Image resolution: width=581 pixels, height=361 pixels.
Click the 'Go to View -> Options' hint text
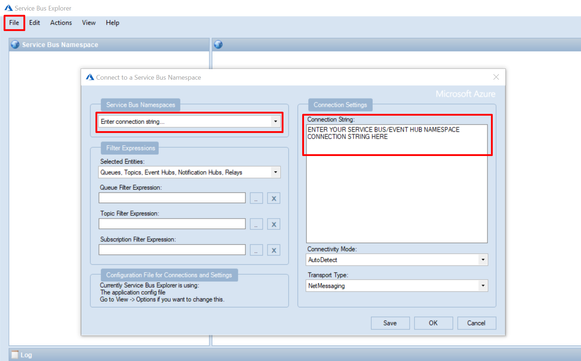point(162,299)
